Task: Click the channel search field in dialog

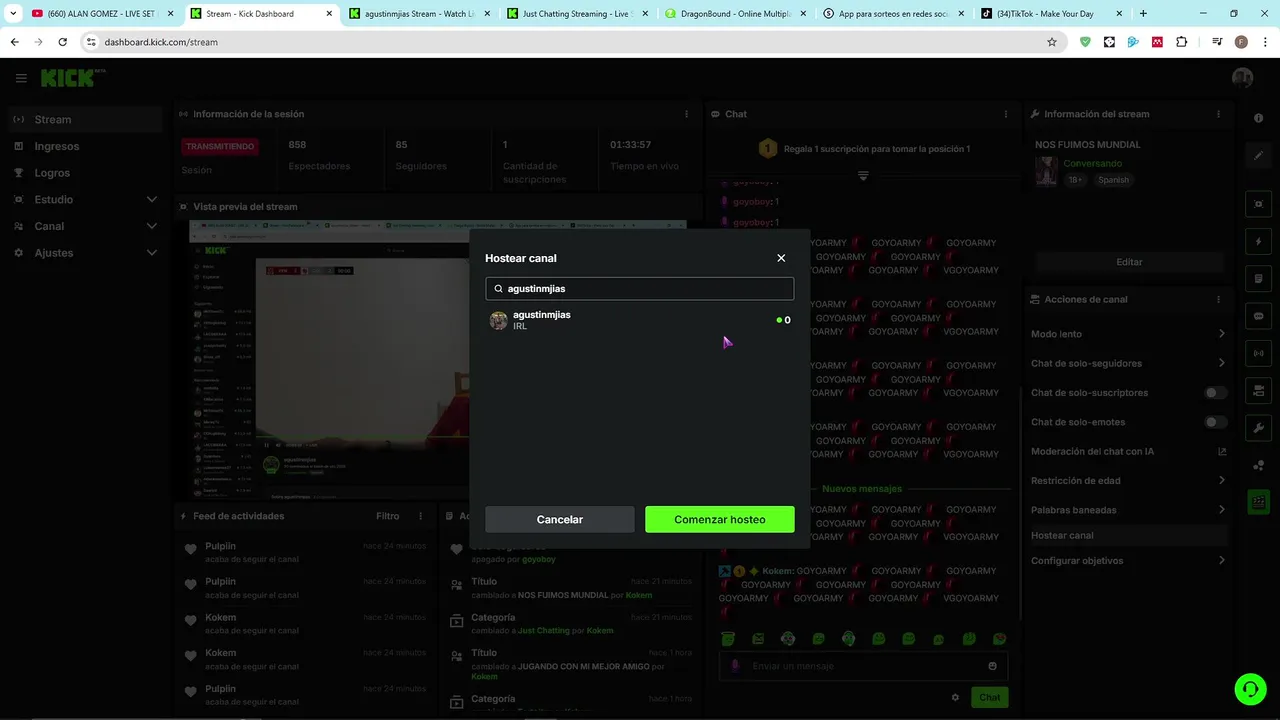Action: tap(640, 288)
